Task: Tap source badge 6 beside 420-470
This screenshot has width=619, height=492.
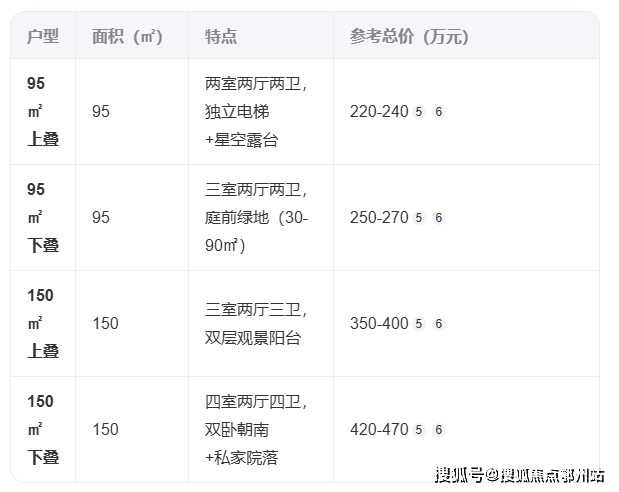Action: [x=438, y=430]
